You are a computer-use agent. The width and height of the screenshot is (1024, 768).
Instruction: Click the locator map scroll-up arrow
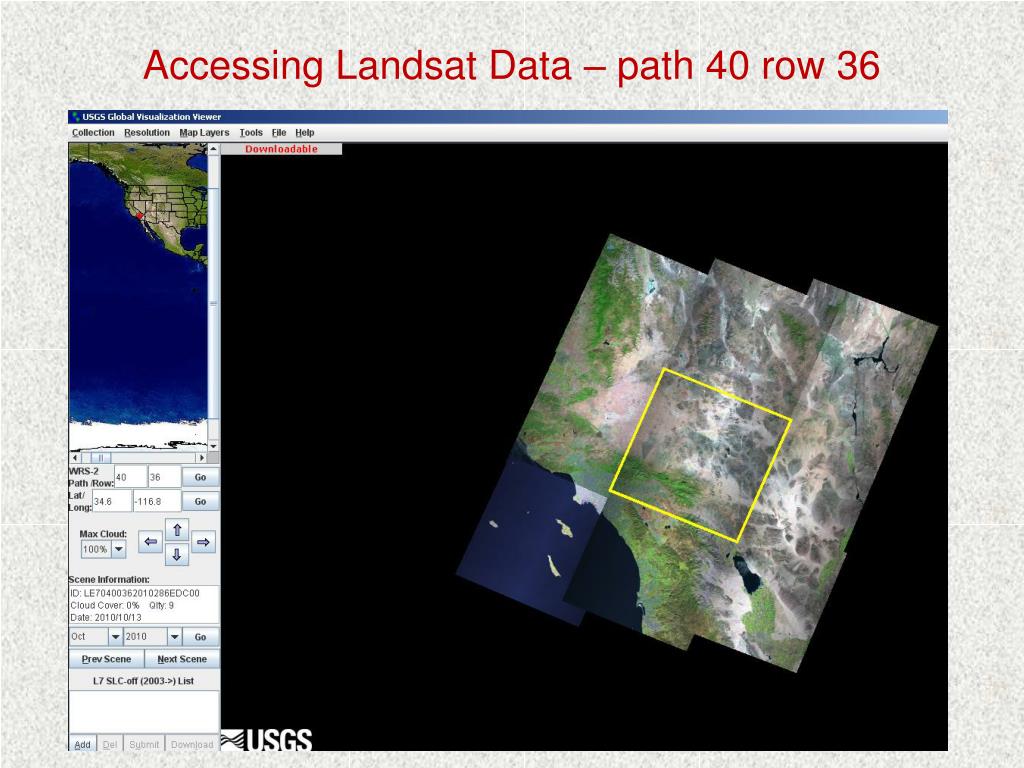214,149
